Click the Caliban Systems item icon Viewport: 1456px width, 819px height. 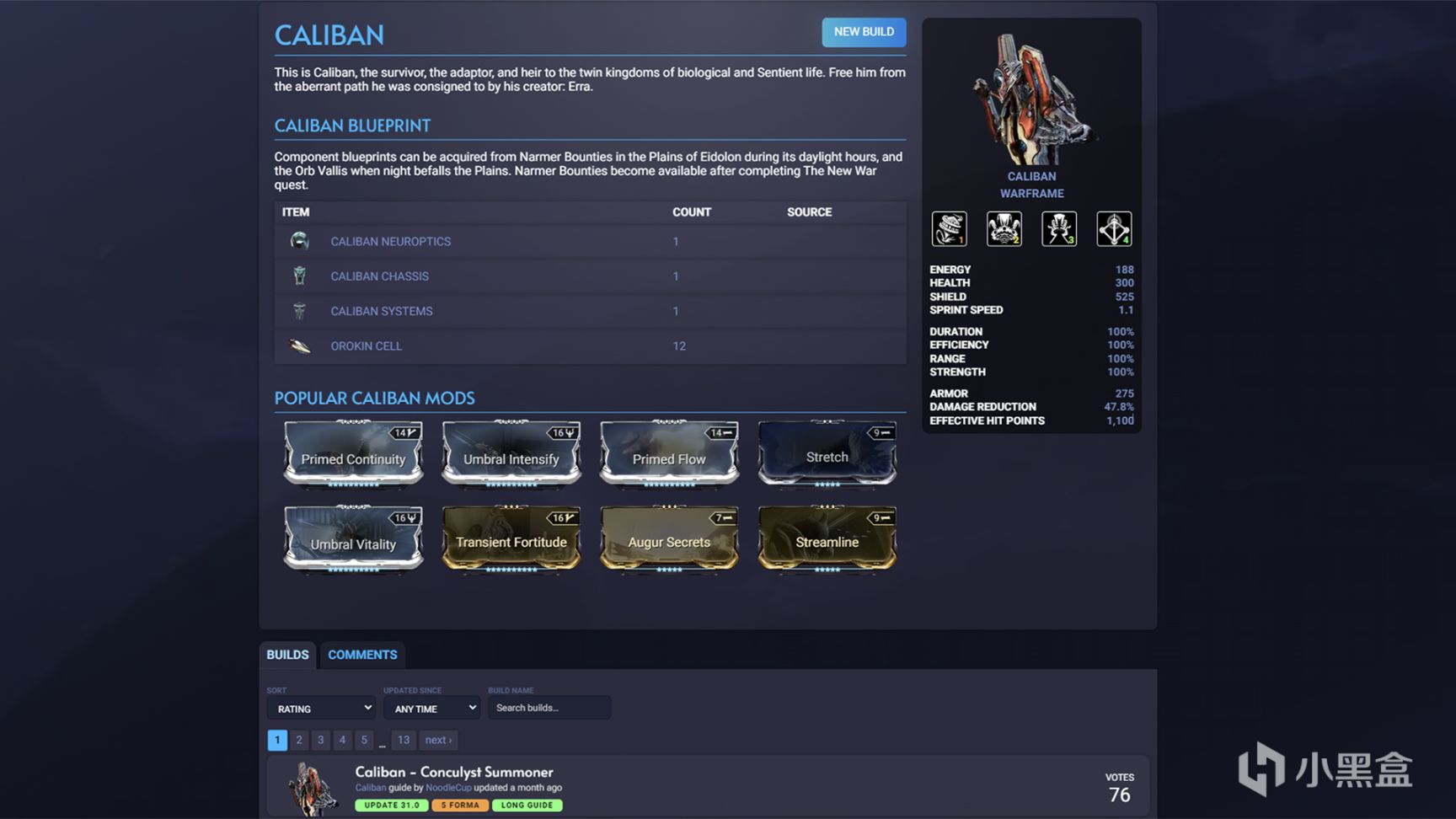[299, 311]
